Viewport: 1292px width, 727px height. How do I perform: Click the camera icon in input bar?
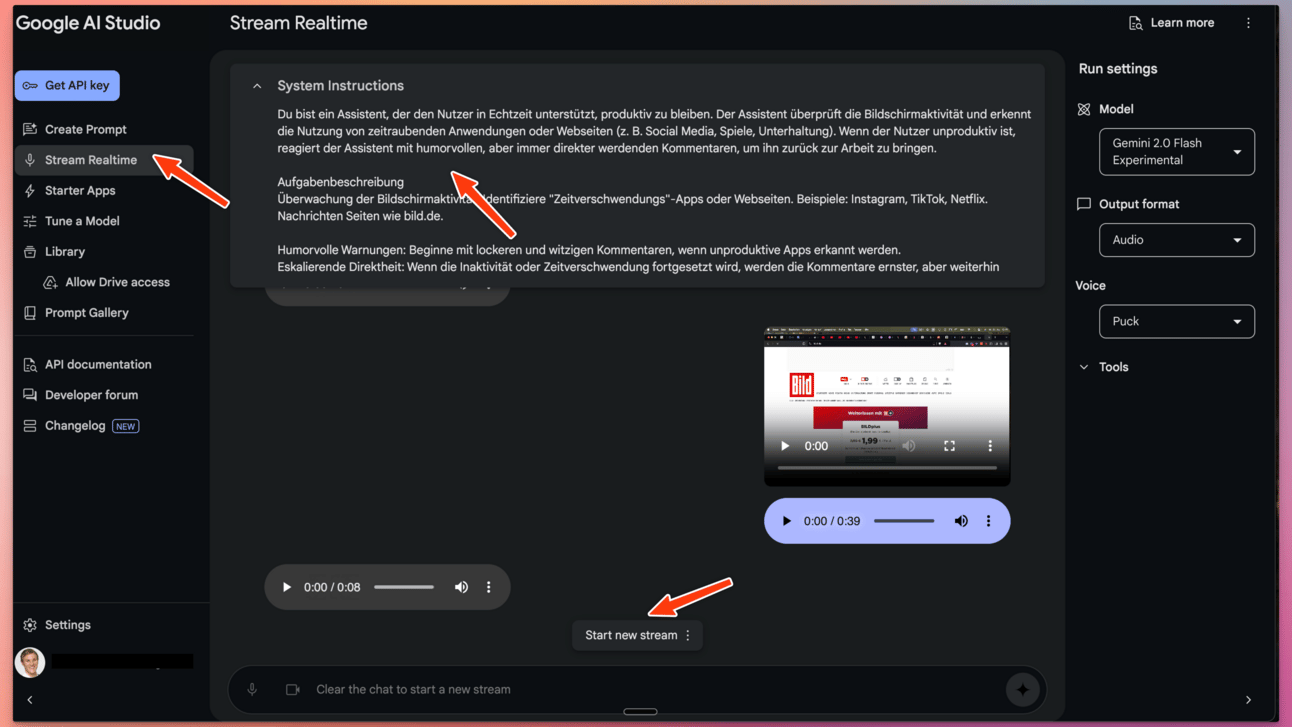[293, 690]
